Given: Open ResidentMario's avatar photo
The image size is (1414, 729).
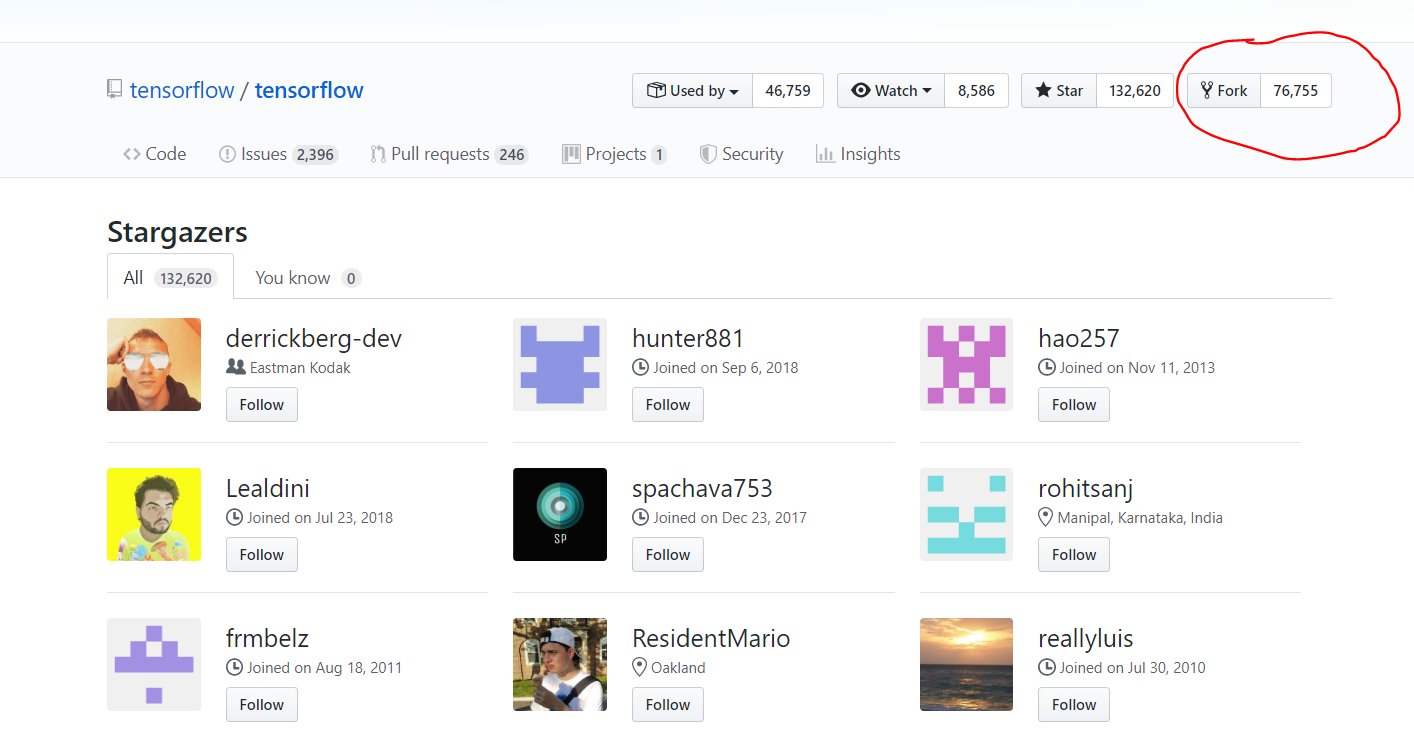Looking at the screenshot, I should (560, 664).
